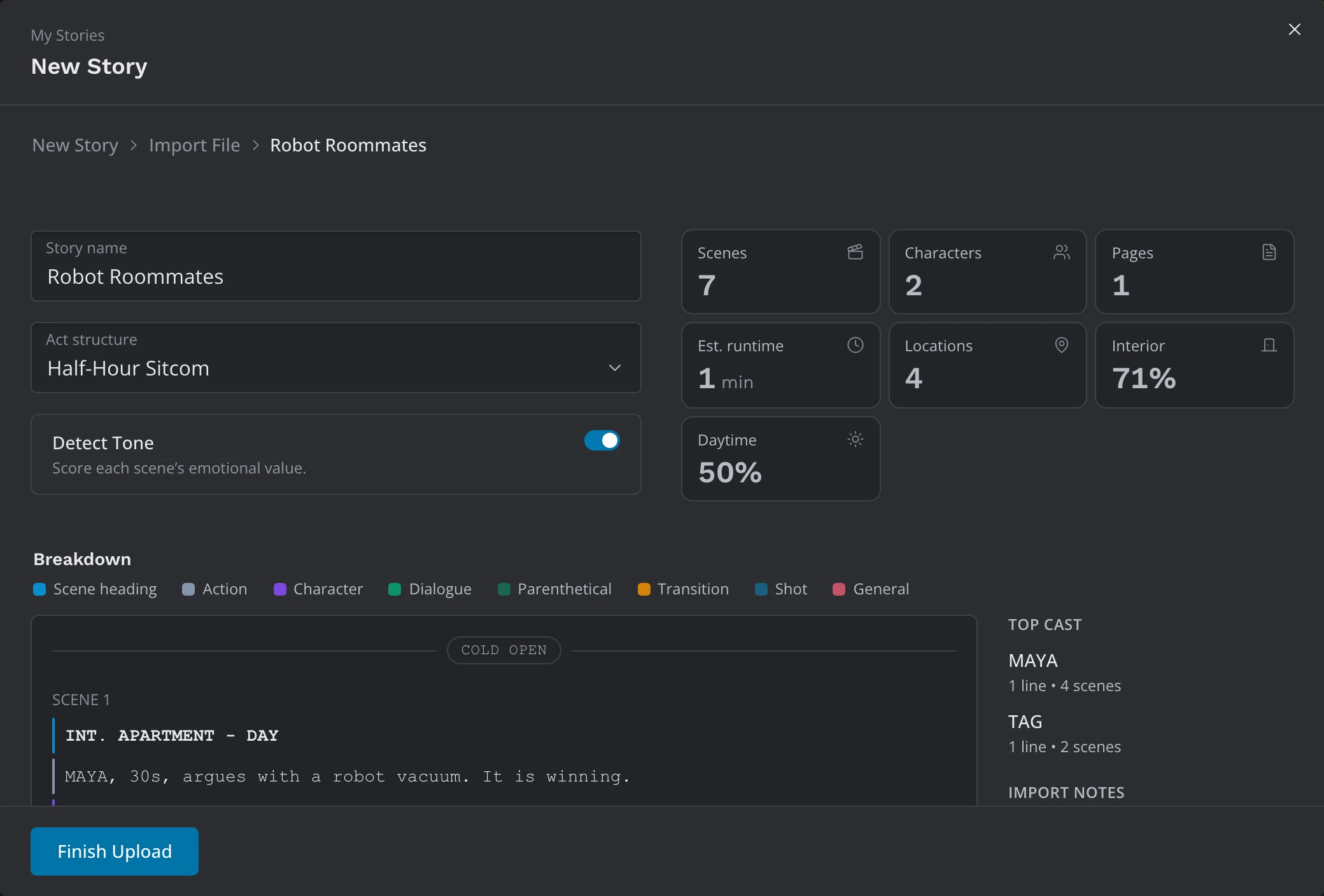
Task: Click the Finish Upload button
Action: pos(115,851)
